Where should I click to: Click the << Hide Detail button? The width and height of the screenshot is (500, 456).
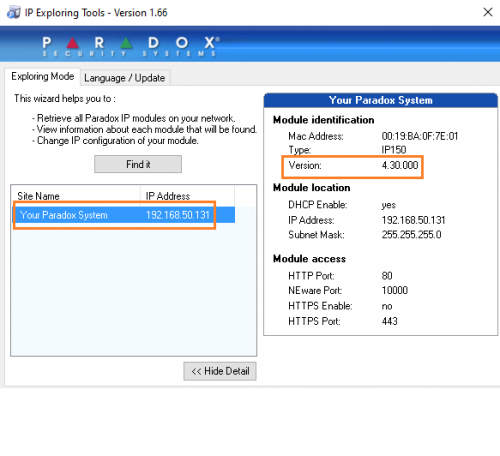click(x=220, y=371)
